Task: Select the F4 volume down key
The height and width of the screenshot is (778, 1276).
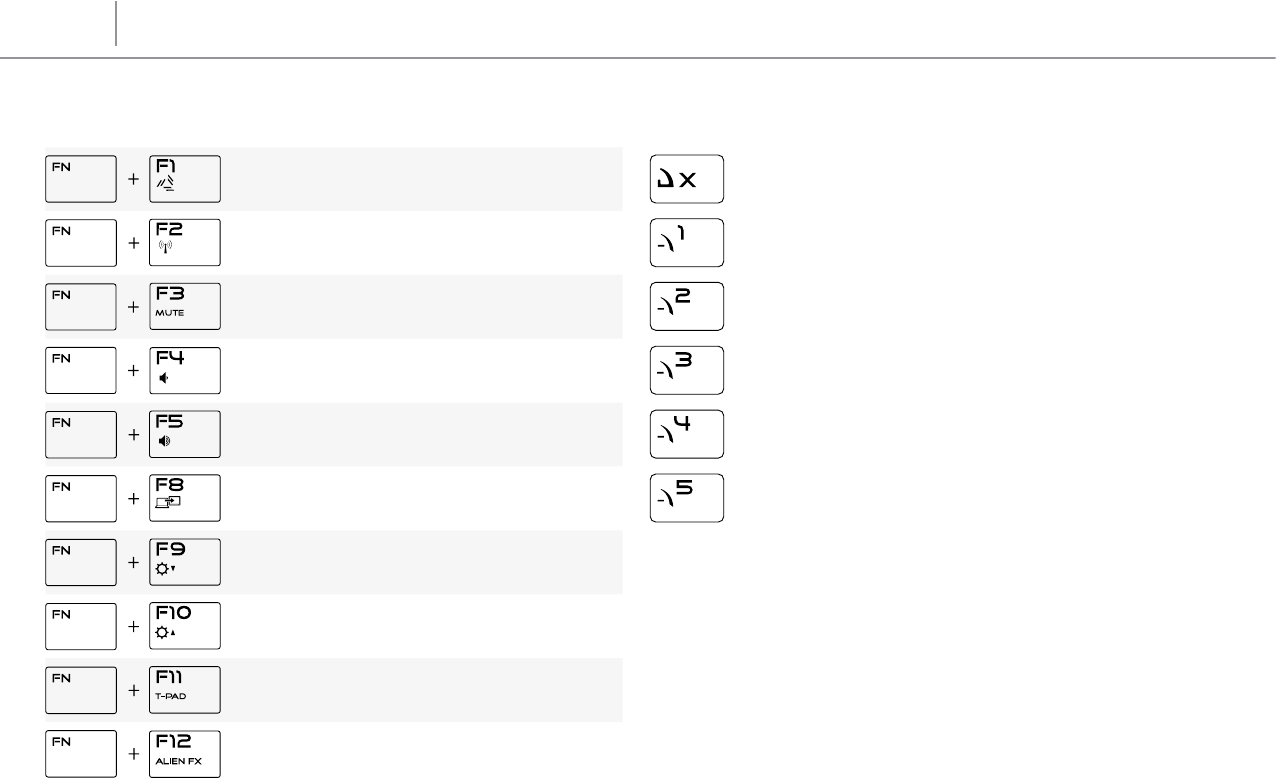Action: tap(185, 370)
